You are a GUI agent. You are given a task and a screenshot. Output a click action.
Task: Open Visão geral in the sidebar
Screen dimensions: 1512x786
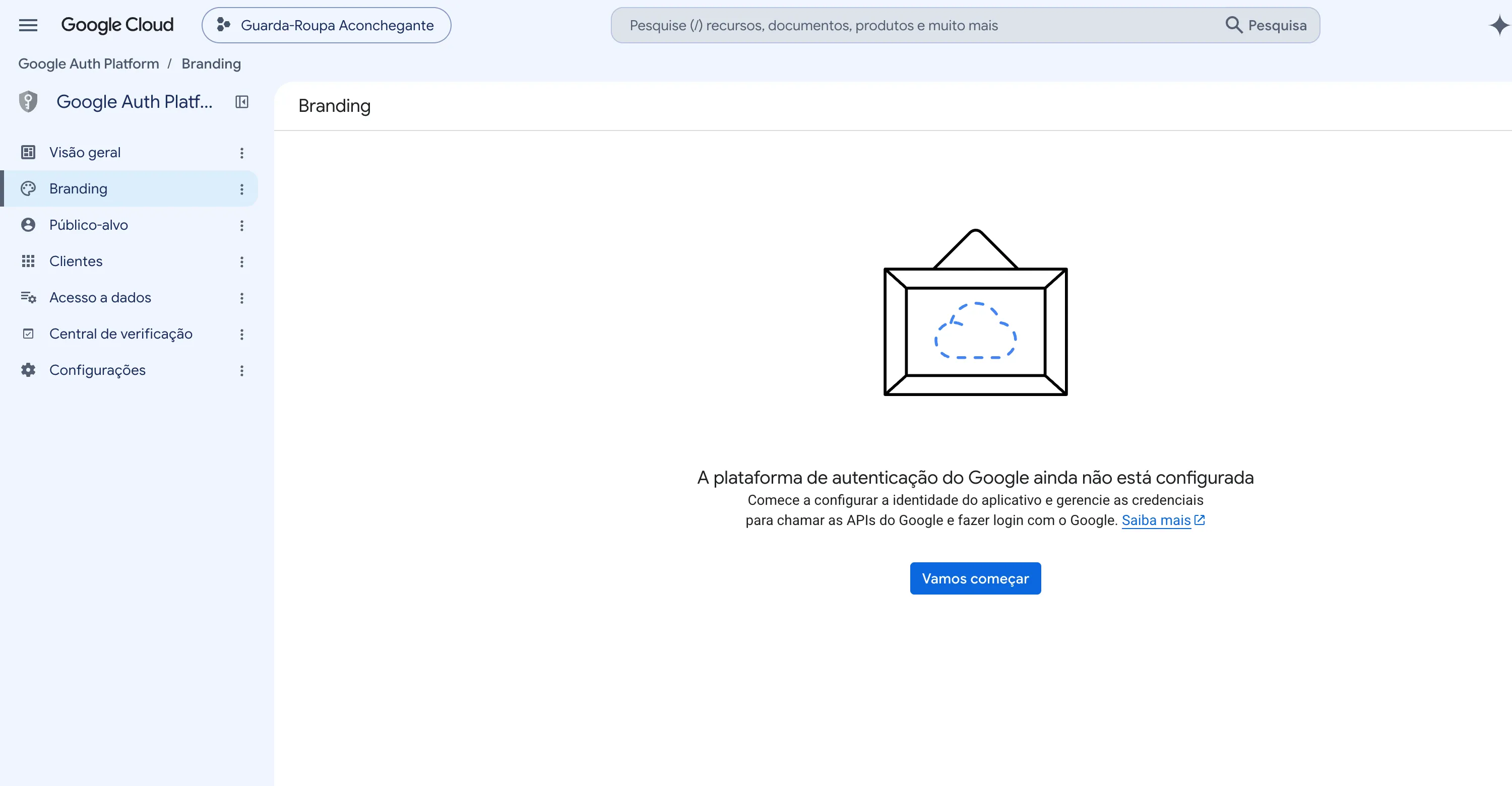129,153
